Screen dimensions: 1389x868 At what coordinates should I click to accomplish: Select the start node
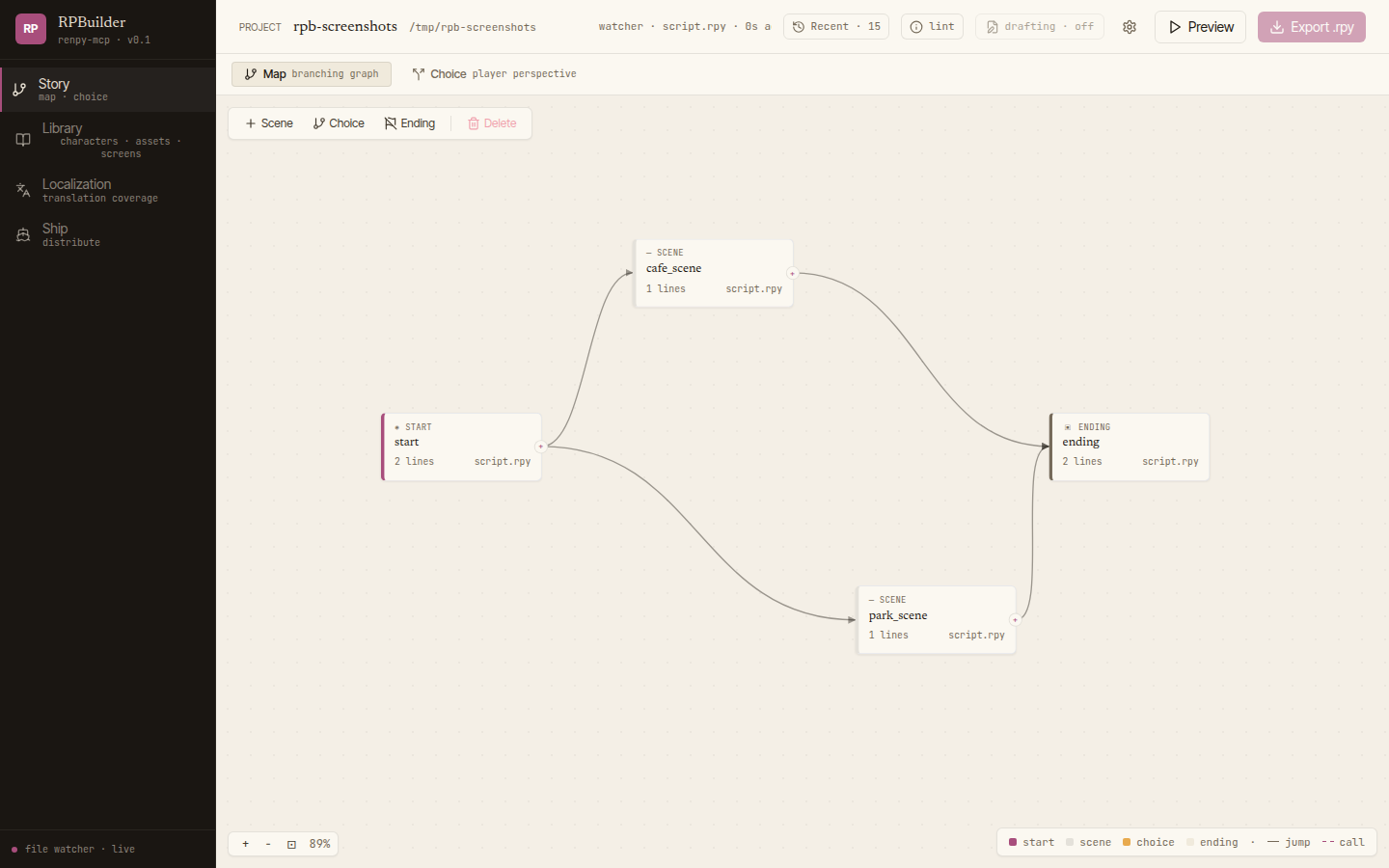click(462, 447)
